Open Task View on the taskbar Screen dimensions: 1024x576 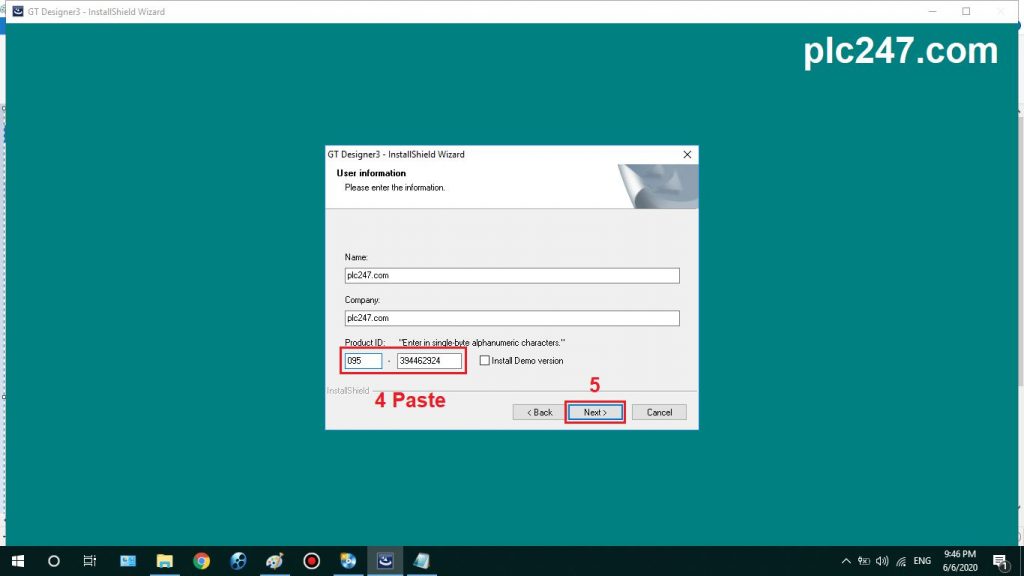click(89, 561)
